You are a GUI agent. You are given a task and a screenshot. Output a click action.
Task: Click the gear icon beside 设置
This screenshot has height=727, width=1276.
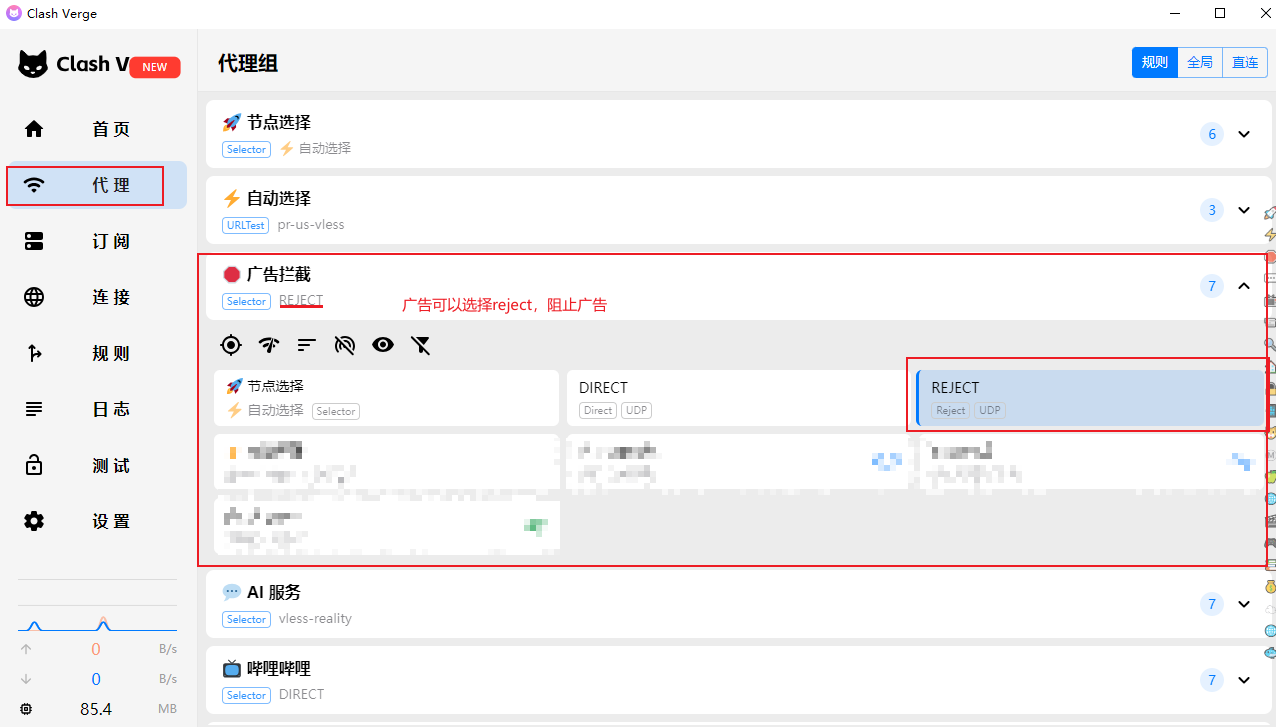tap(34, 521)
